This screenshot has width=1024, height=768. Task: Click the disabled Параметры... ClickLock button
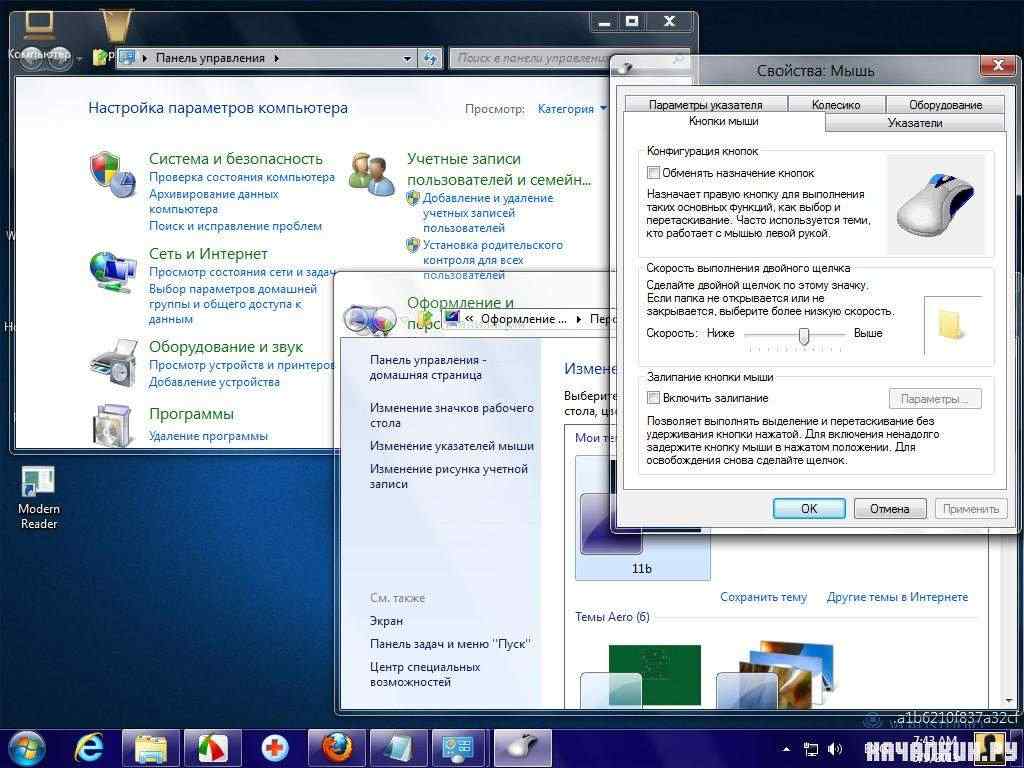(935, 399)
